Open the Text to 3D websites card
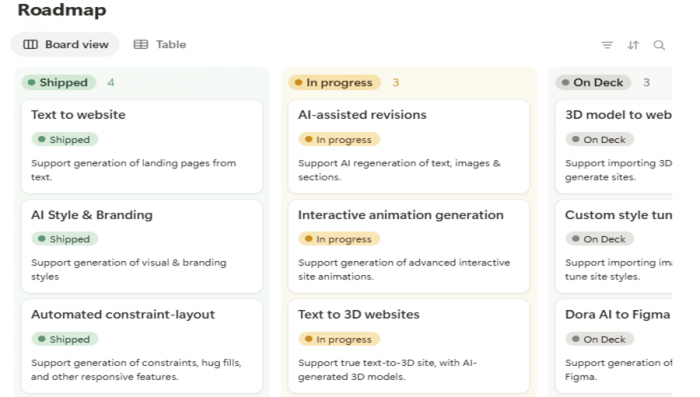This screenshot has width=700, height=397. point(409,346)
